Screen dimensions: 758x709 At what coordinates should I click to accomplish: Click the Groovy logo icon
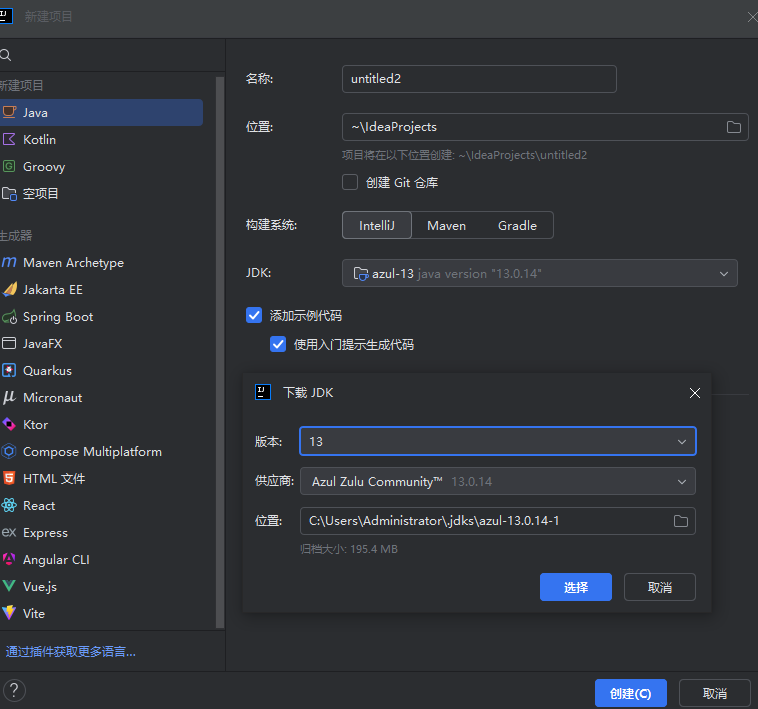click(9, 166)
